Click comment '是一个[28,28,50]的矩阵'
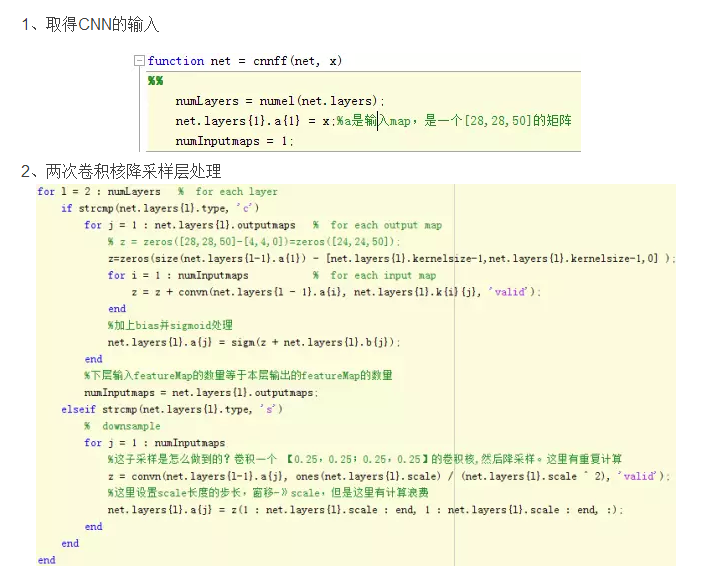Screen dimensions: 707x572 click(498, 121)
